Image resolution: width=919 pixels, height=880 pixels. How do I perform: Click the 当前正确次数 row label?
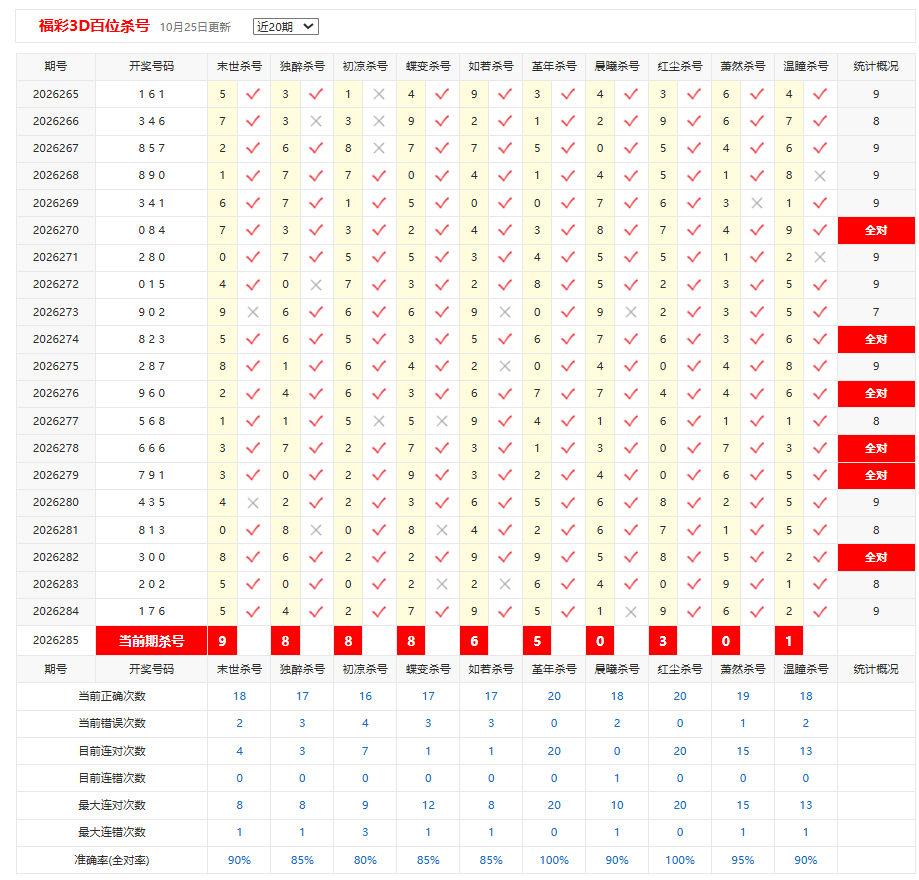(x=112, y=696)
